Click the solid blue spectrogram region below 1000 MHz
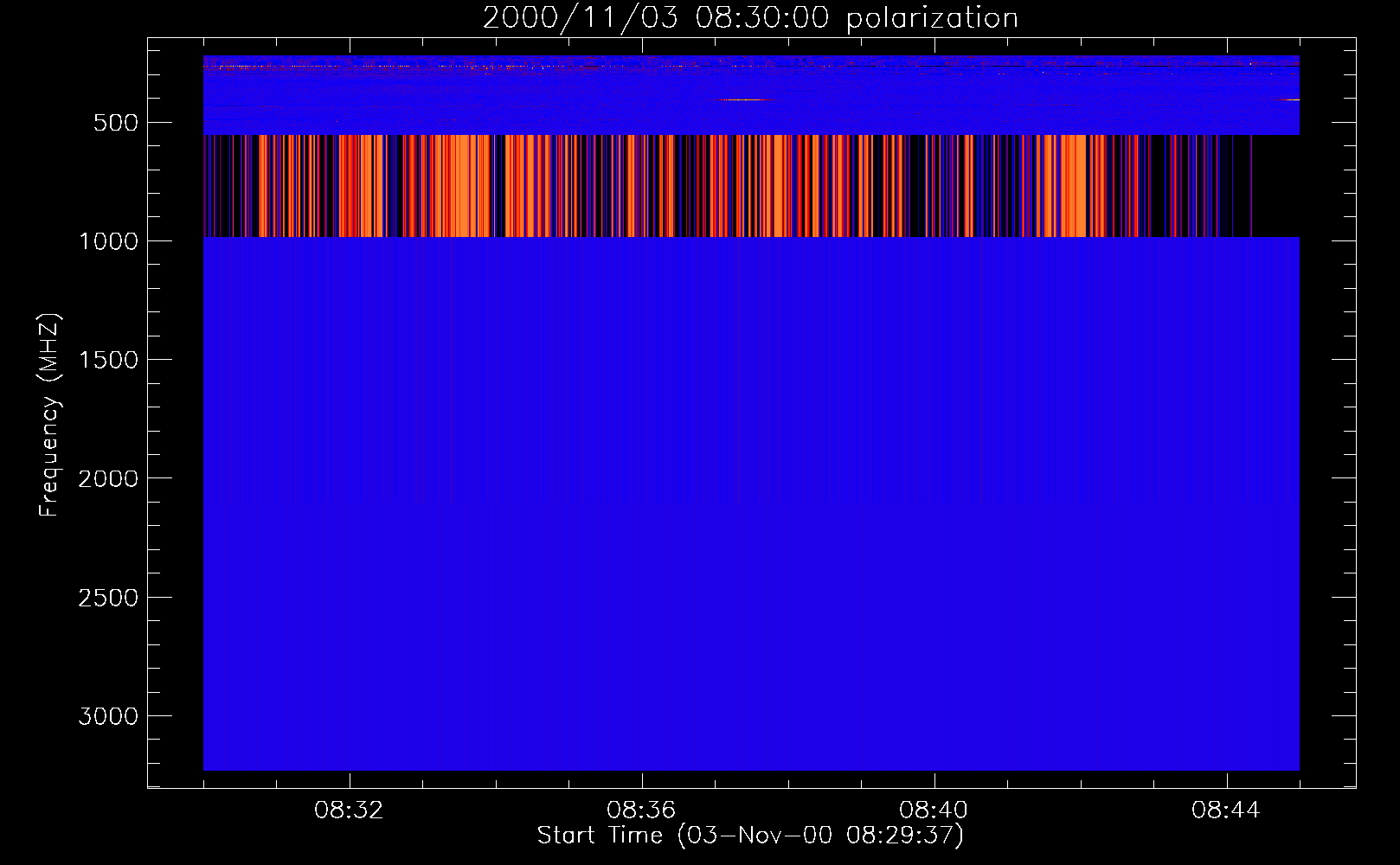Image resolution: width=1400 pixels, height=865 pixels. pos(751,503)
